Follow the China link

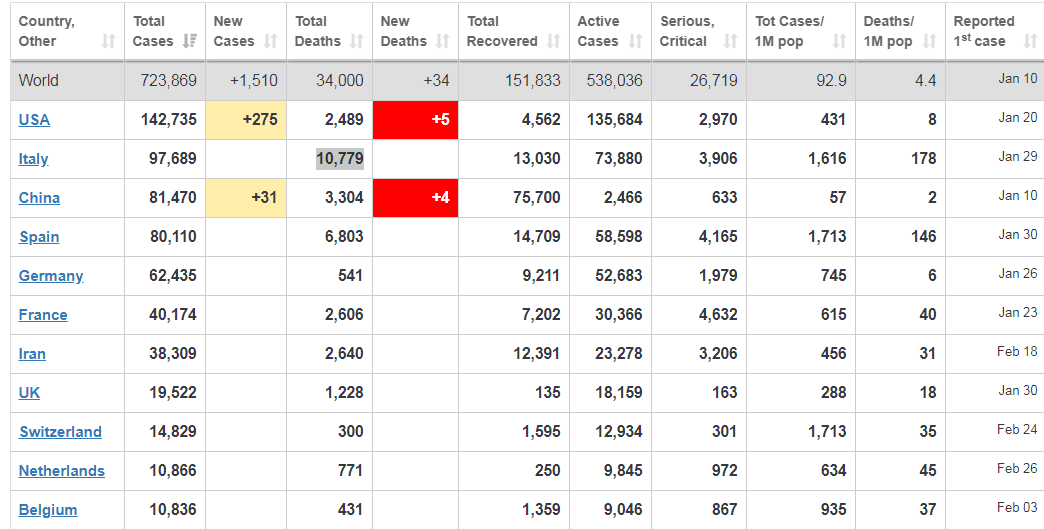[39, 198]
